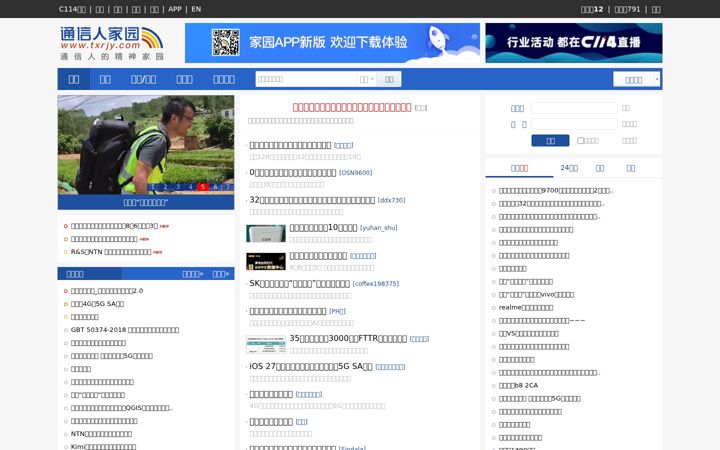Open the iOS 27 5G SA post
The height and width of the screenshot is (450, 720).
coord(311,366)
